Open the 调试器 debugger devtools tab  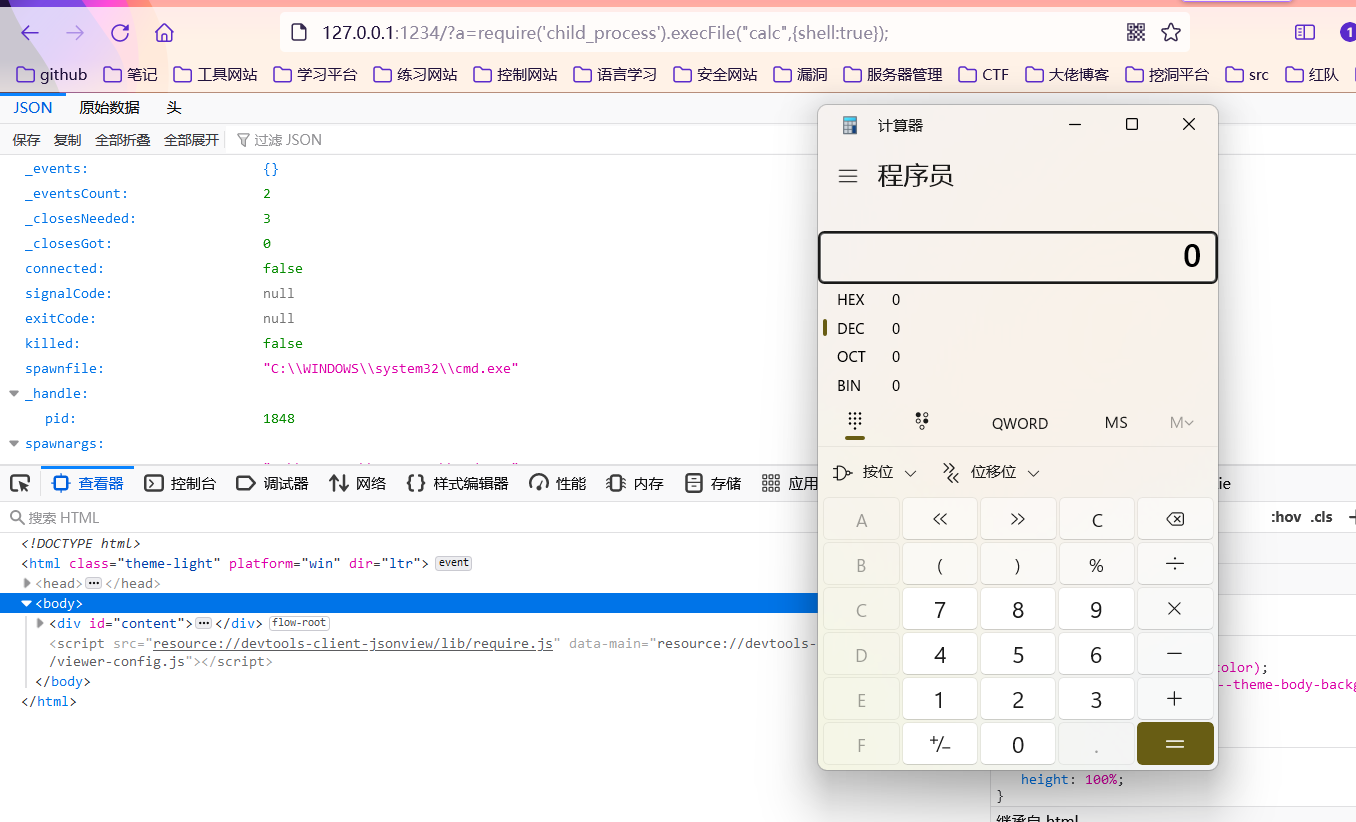(272, 484)
